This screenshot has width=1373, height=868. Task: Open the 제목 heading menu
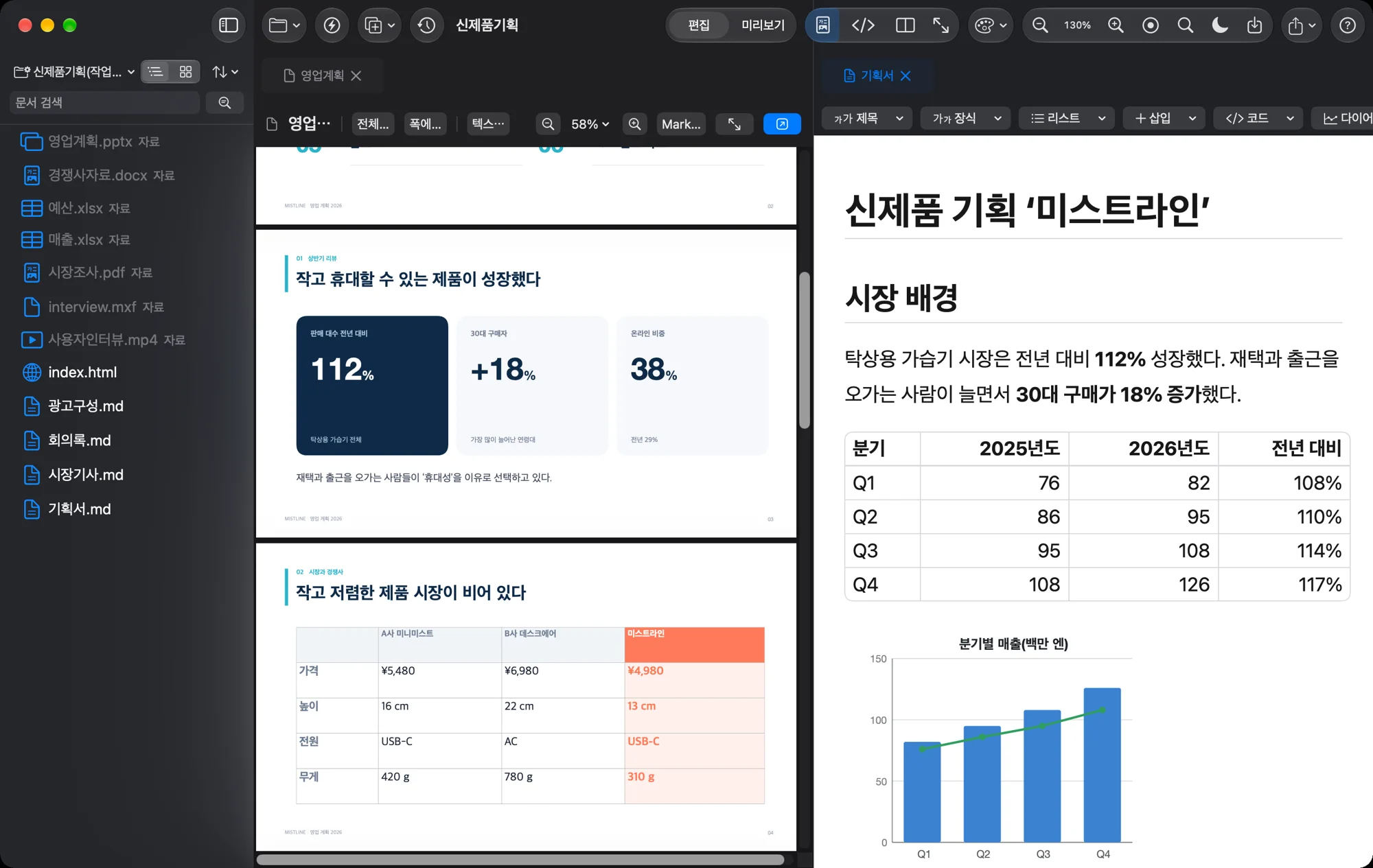(x=867, y=118)
